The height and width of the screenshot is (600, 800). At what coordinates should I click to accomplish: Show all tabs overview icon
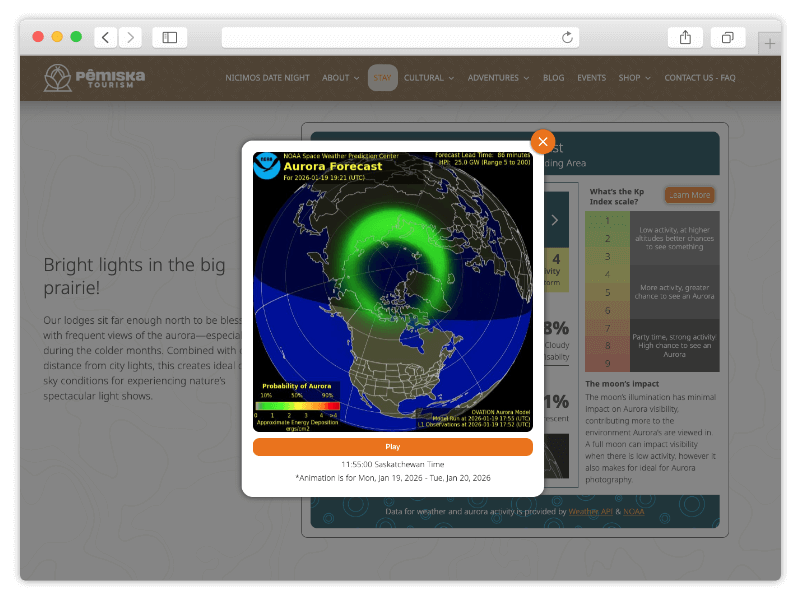[727, 38]
